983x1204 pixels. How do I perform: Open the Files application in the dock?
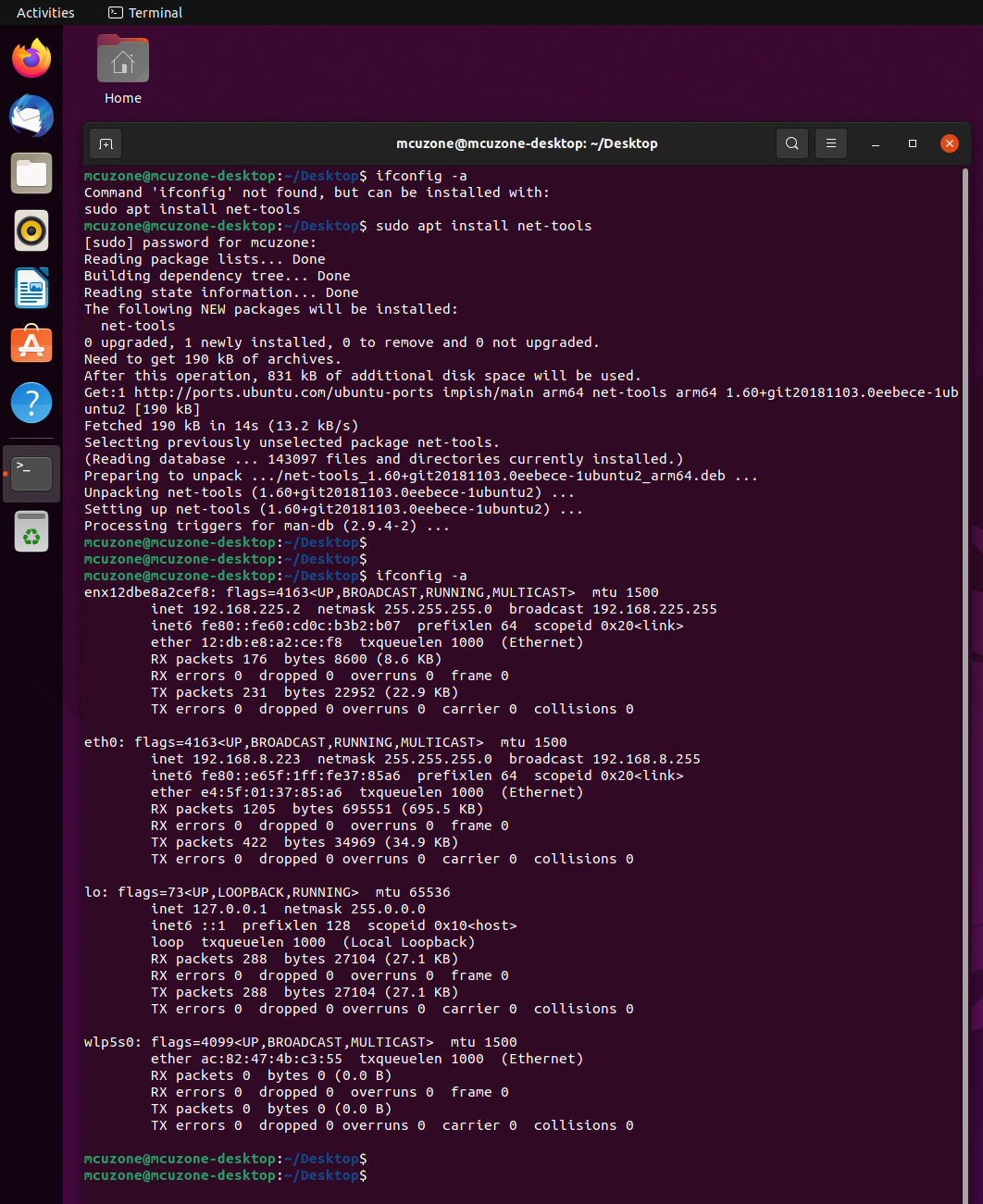point(31,173)
